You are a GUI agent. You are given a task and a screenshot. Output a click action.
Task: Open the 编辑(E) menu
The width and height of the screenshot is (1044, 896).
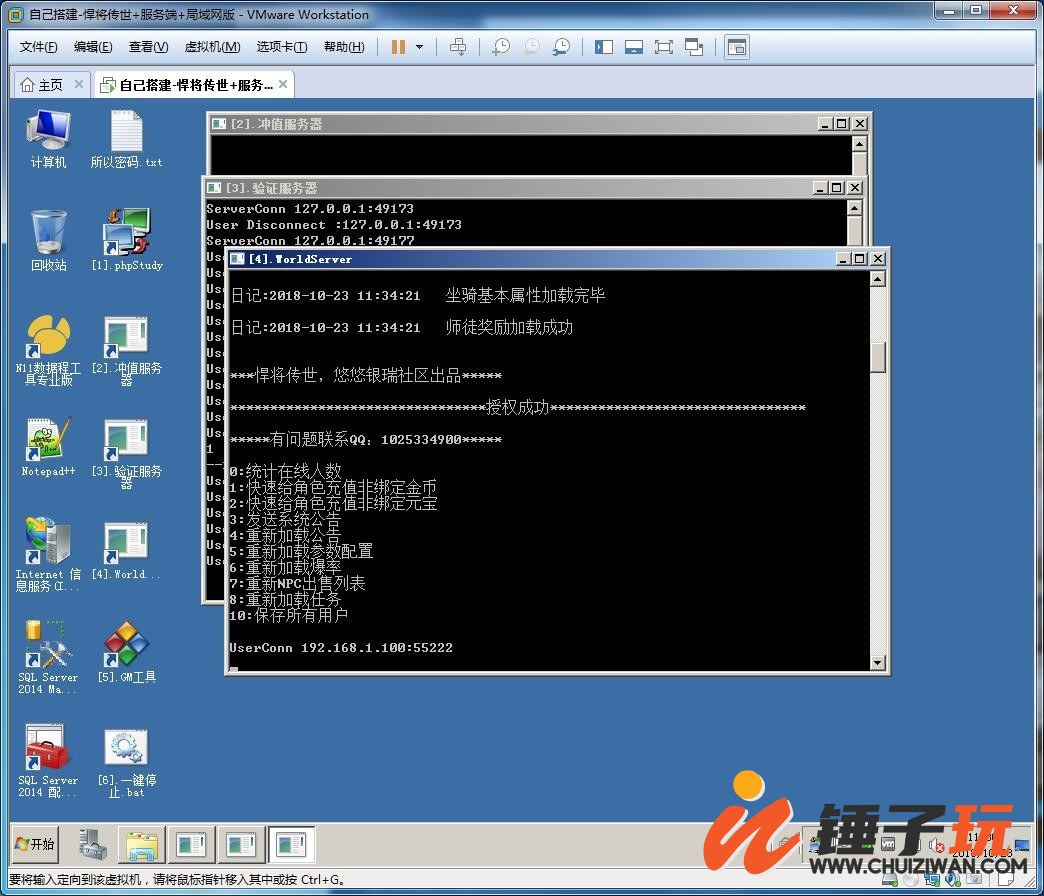click(x=93, y=47)
